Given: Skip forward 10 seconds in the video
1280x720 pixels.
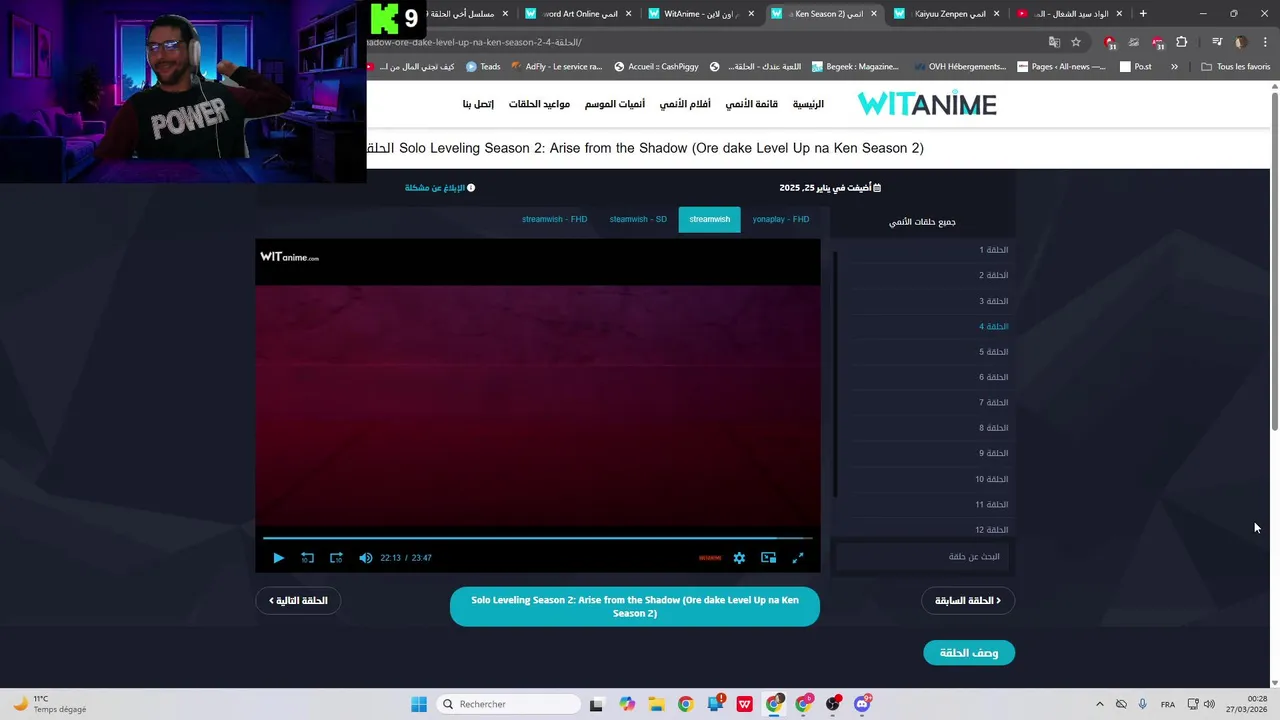Looking at the screenshot, I should [x=336, y=558].
